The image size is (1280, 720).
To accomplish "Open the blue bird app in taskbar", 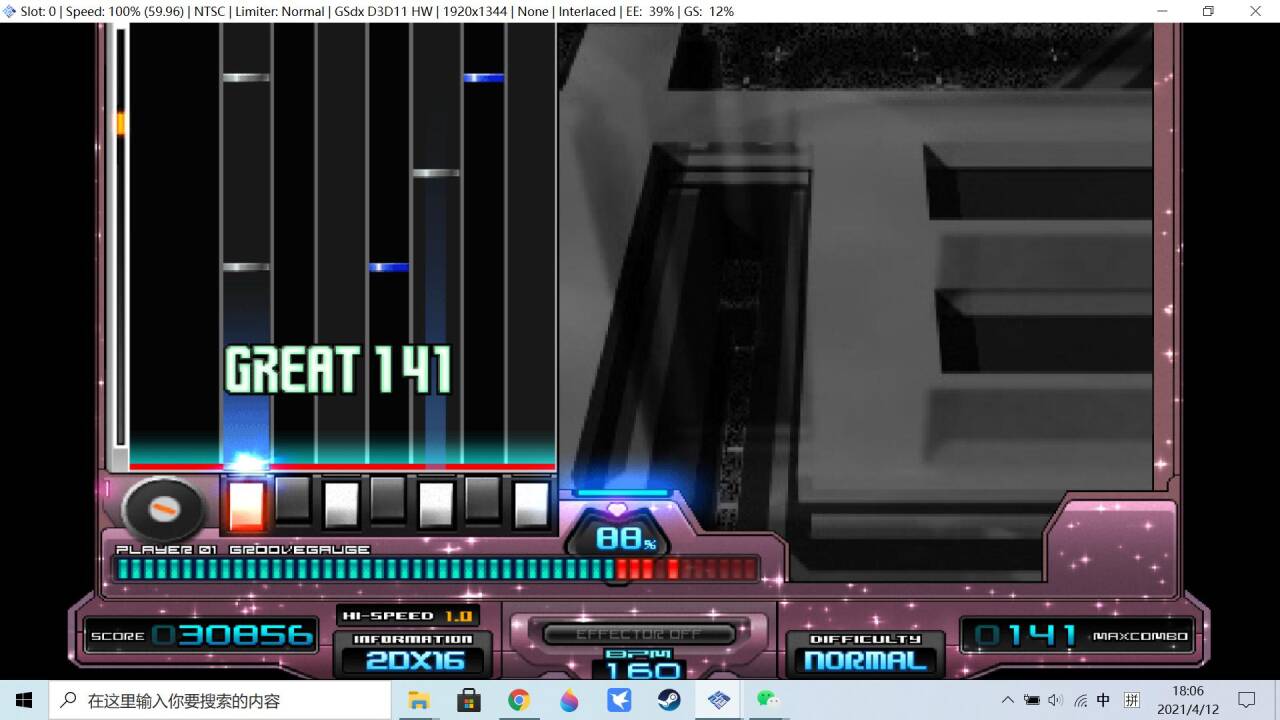I will (x=619, y=700).
